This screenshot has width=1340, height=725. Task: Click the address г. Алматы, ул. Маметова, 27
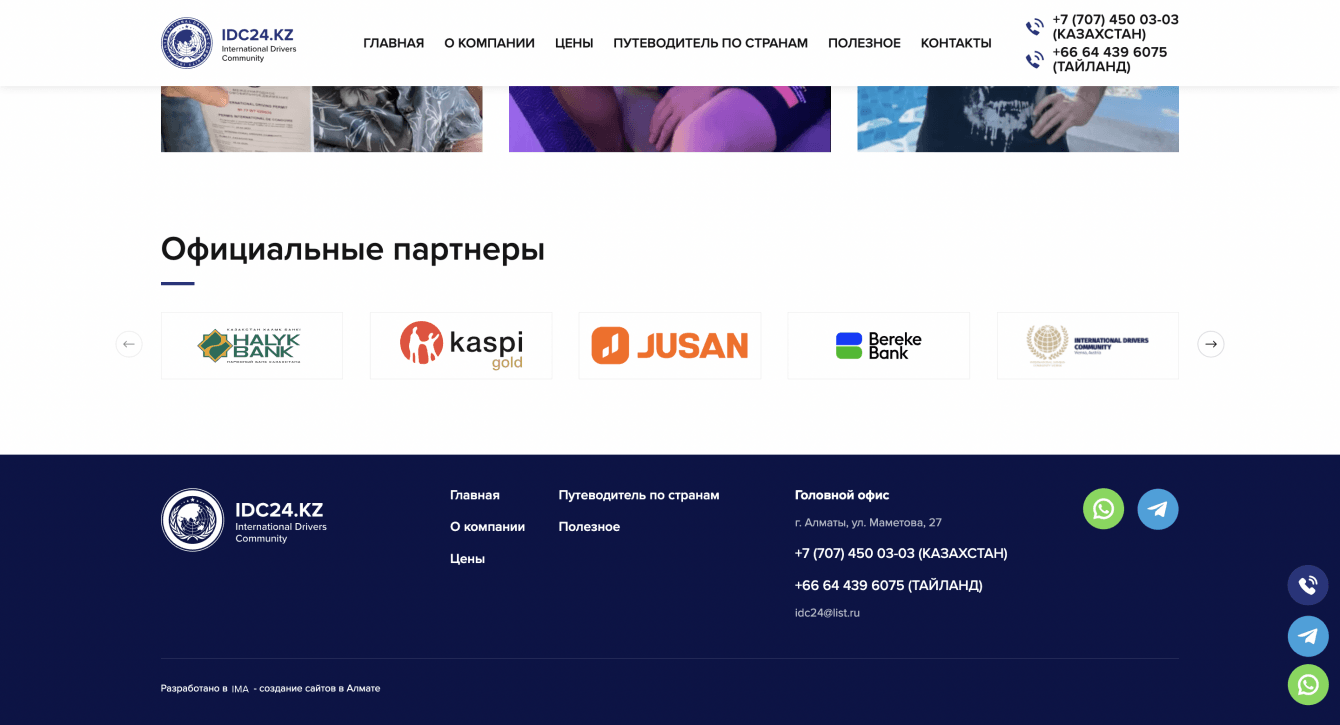(x=868, y=523)
